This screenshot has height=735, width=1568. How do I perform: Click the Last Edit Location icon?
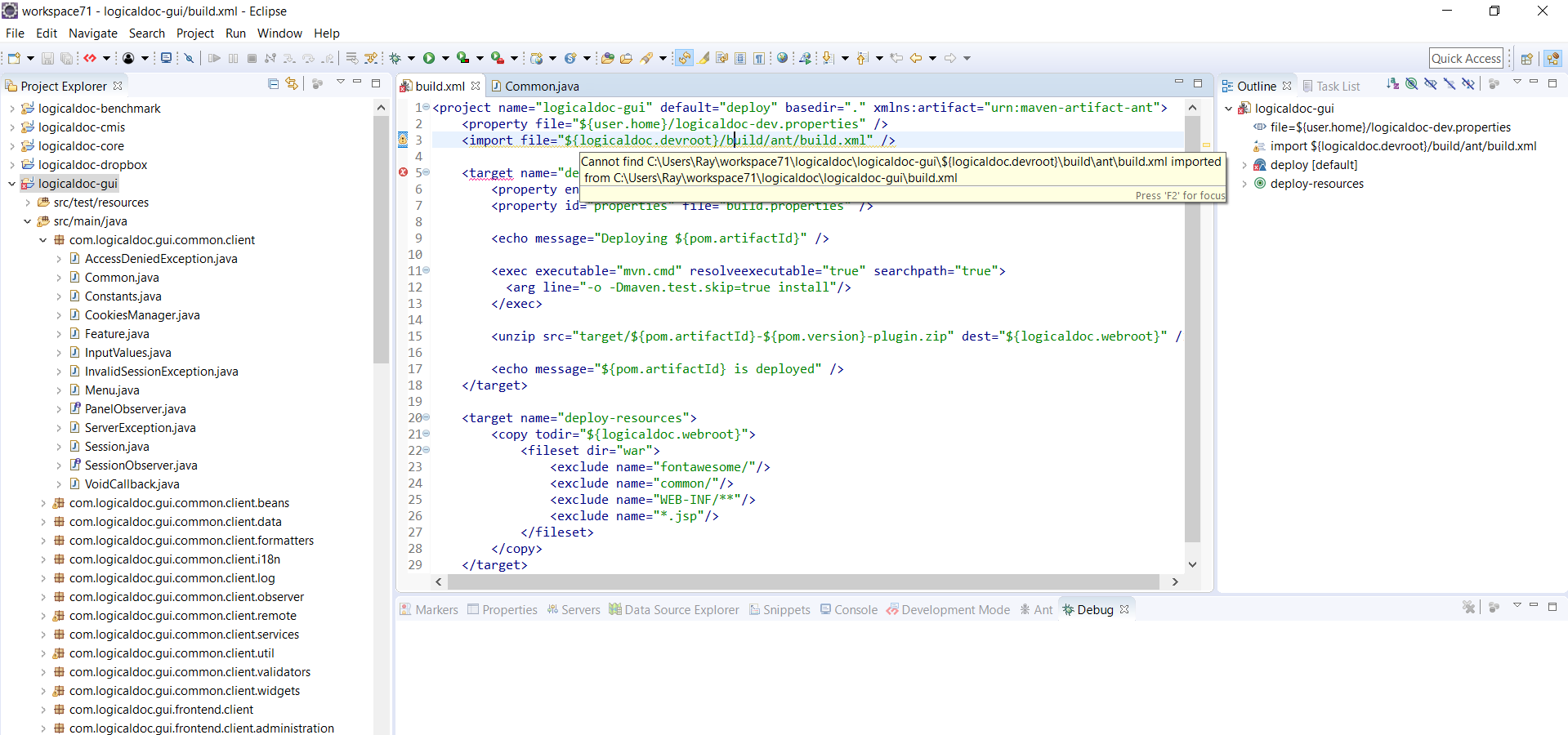(x=896, y=58)
